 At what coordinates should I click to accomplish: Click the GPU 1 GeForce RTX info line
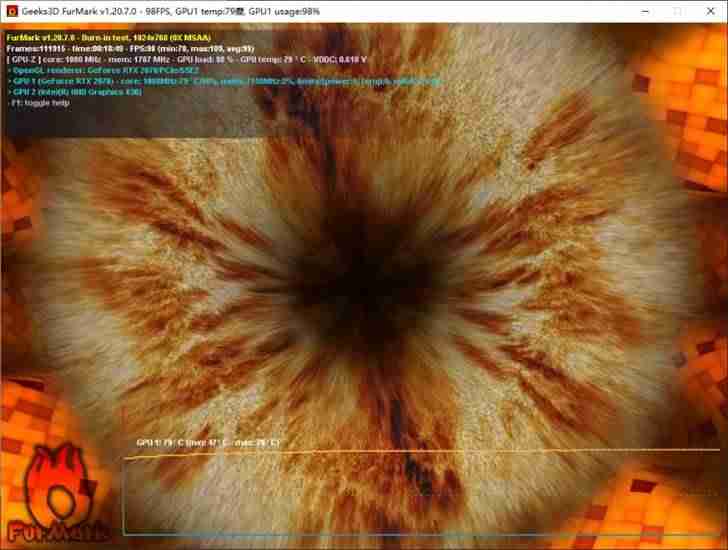225,82
